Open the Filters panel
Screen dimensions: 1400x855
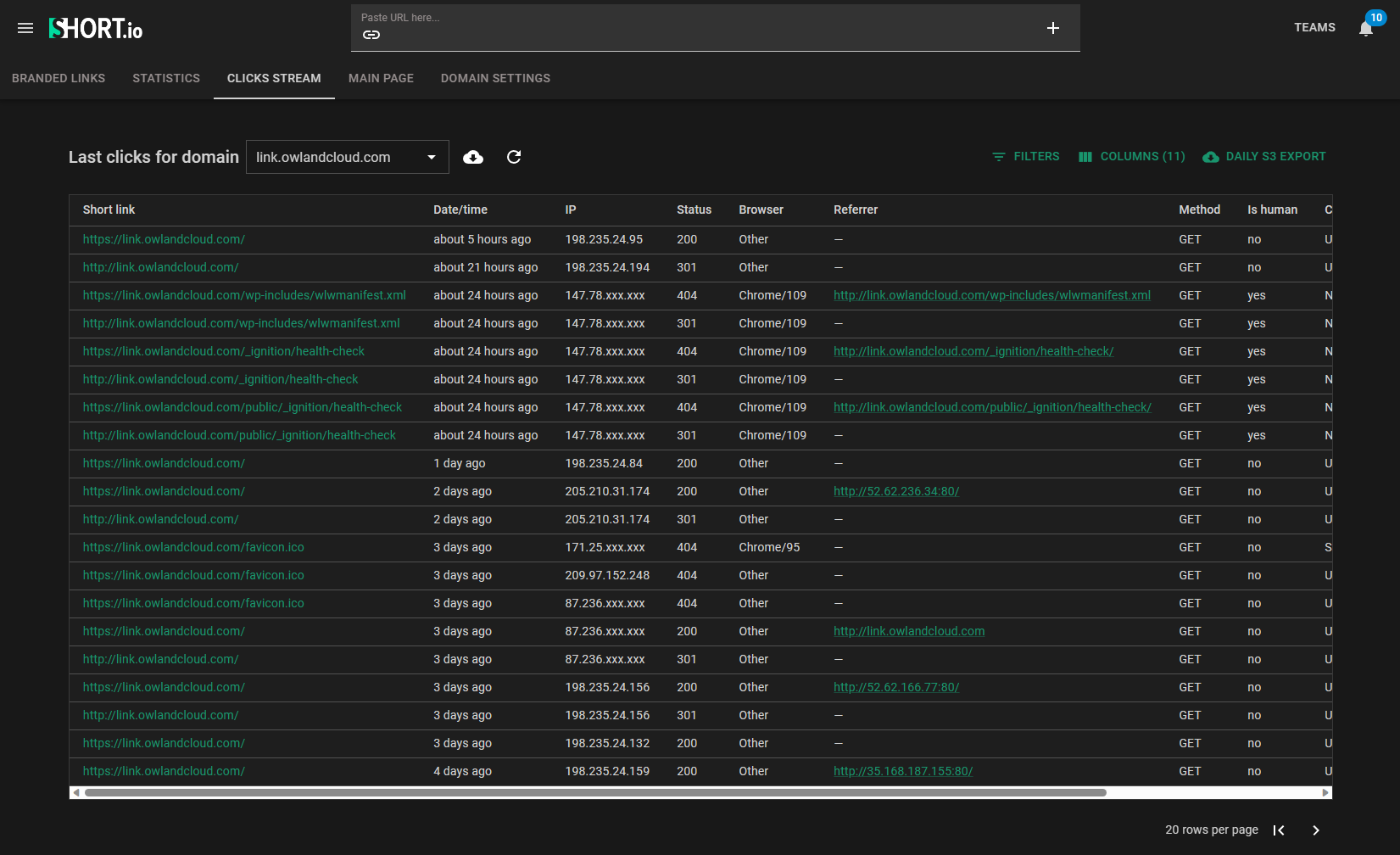[x=1025, y=156]
